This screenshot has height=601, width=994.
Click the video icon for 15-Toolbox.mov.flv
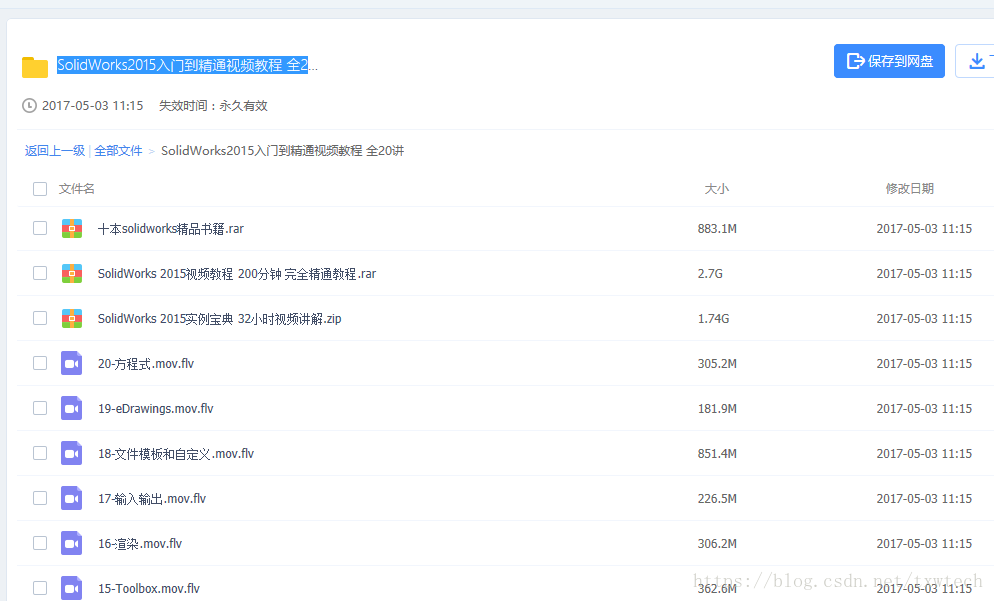(x=72, y=588)
